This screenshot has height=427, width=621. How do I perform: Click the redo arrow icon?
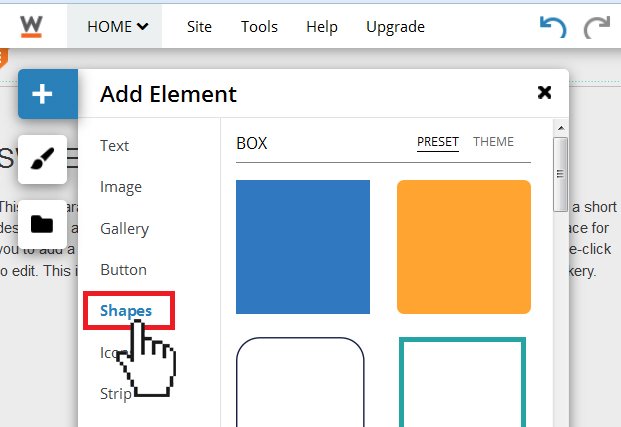click(x=596, y=27)
